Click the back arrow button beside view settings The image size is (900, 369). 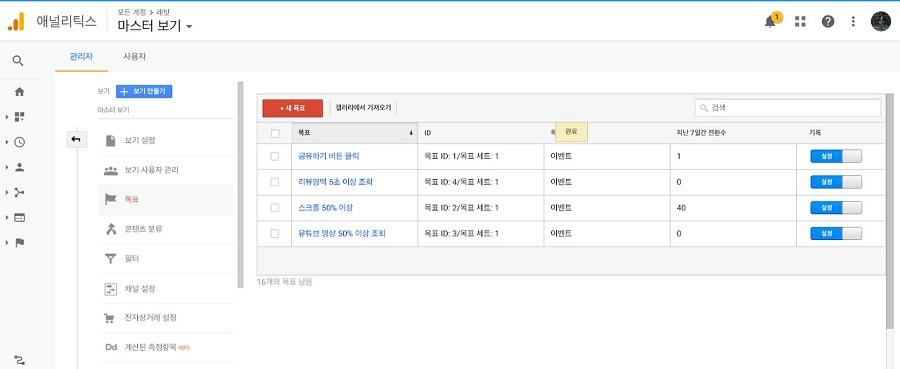click(76, 139)
